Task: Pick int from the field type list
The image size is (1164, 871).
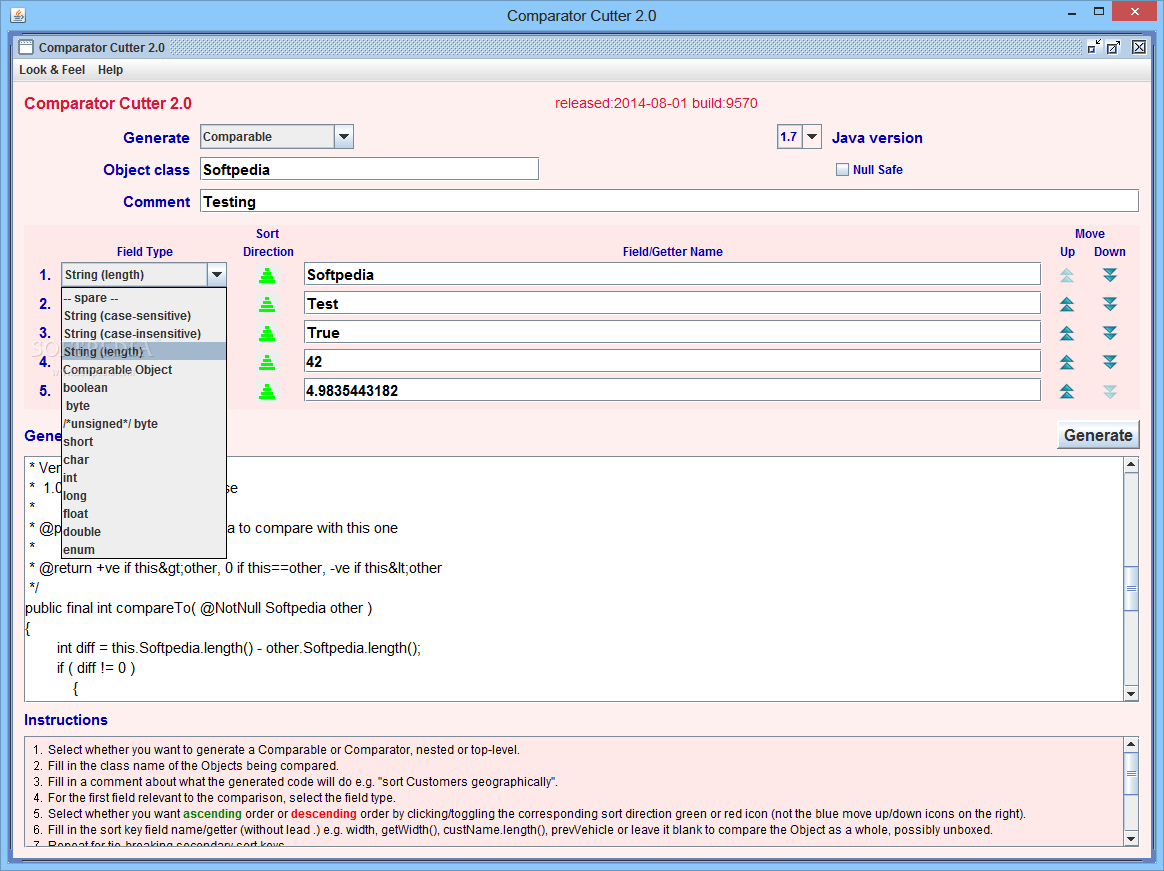Action: click(x=144, y=477)
